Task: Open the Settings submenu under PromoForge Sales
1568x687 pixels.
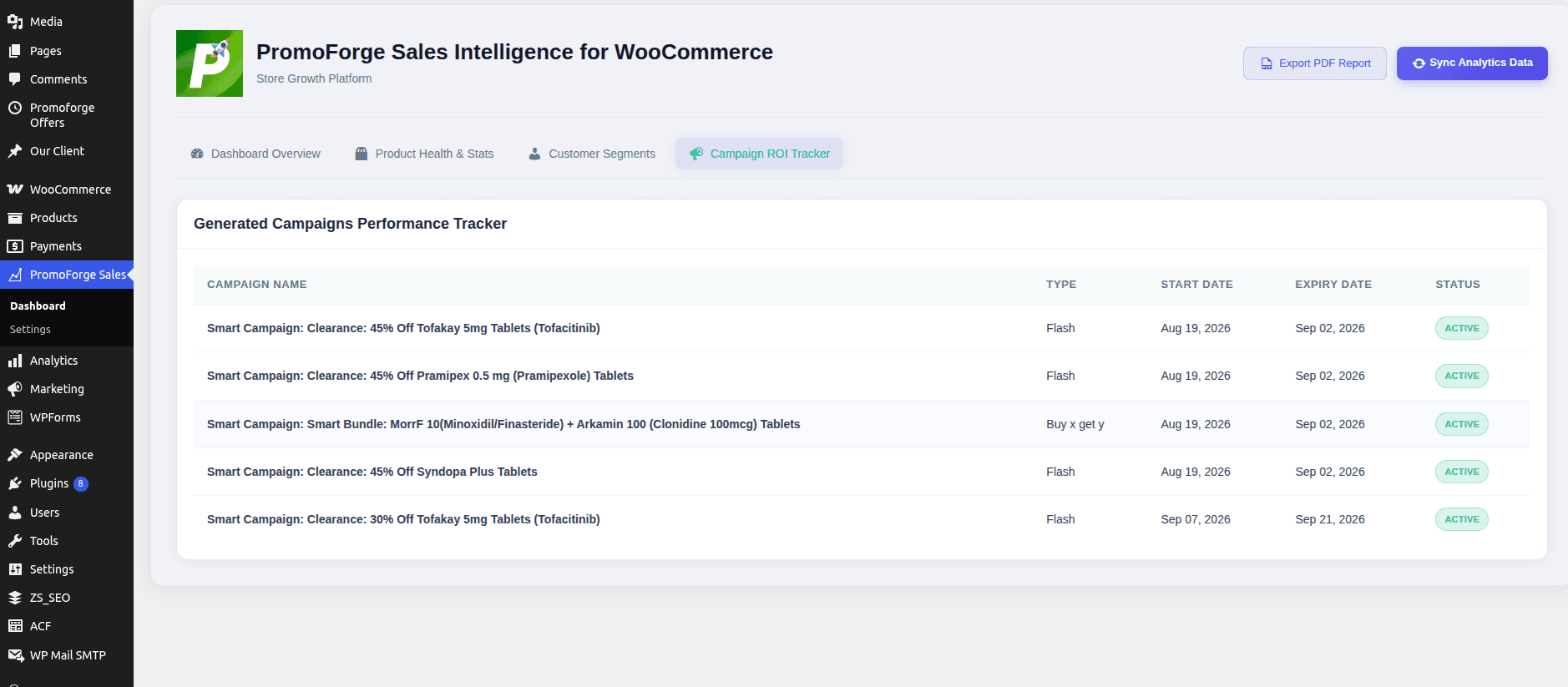Action: [30, 330]
